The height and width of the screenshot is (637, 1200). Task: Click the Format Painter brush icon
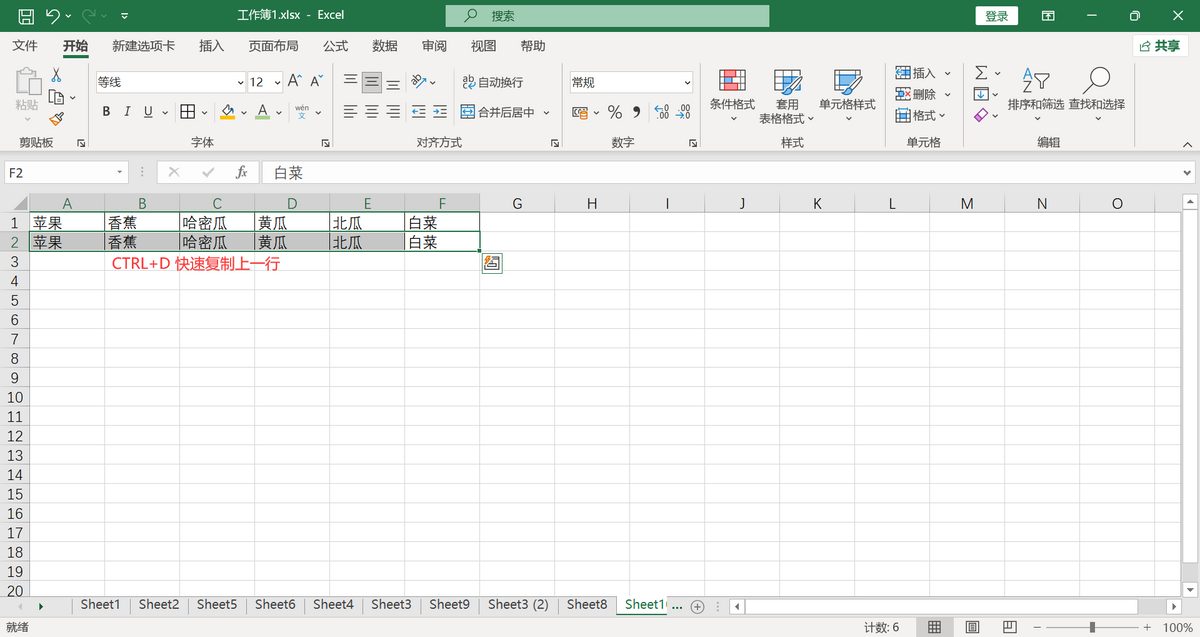point(56,119)
